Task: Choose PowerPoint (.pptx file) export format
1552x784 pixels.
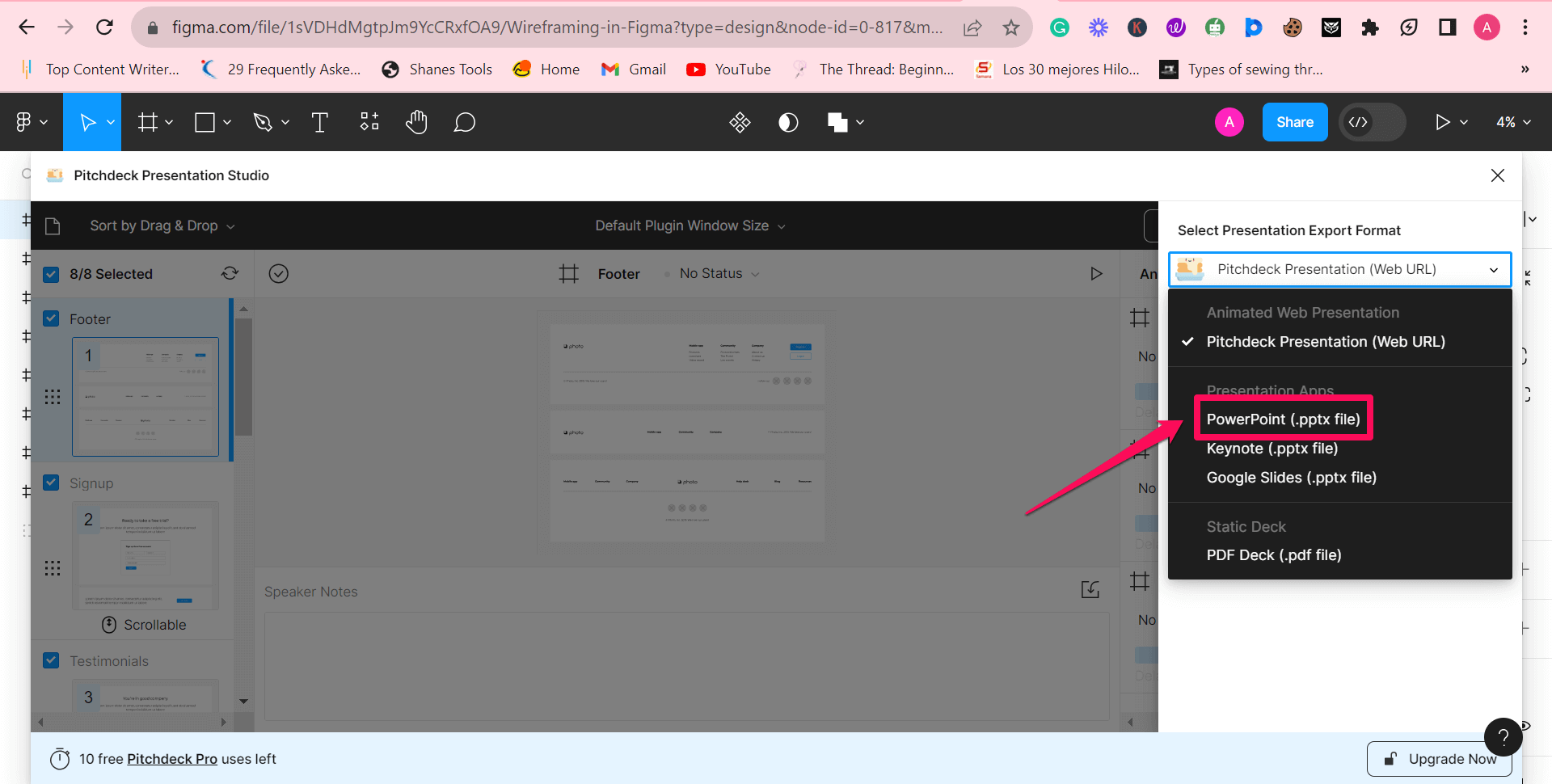Action: click(x=1284, y=419)
